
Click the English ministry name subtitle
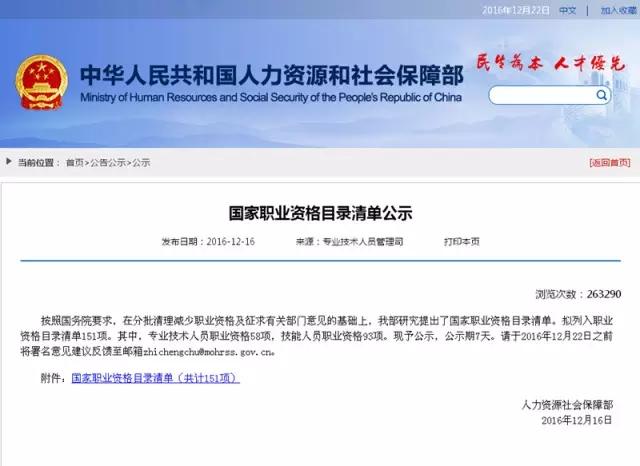point(270,98)
